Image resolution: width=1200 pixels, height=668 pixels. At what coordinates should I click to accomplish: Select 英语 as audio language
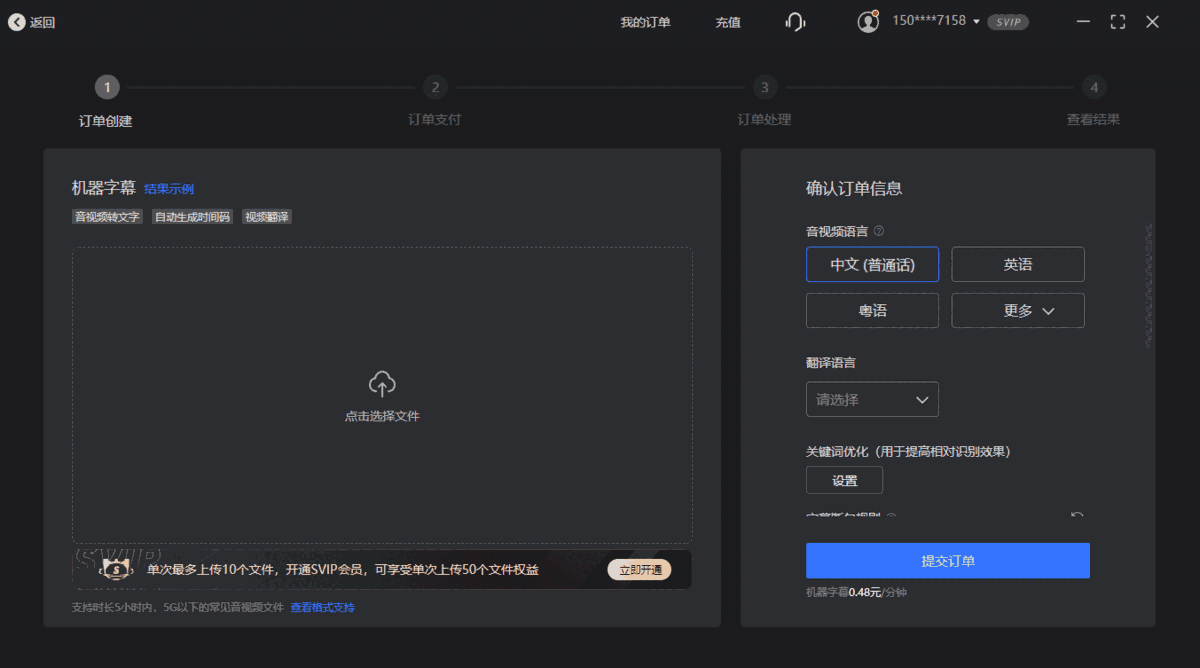(x=1017, y=264)
